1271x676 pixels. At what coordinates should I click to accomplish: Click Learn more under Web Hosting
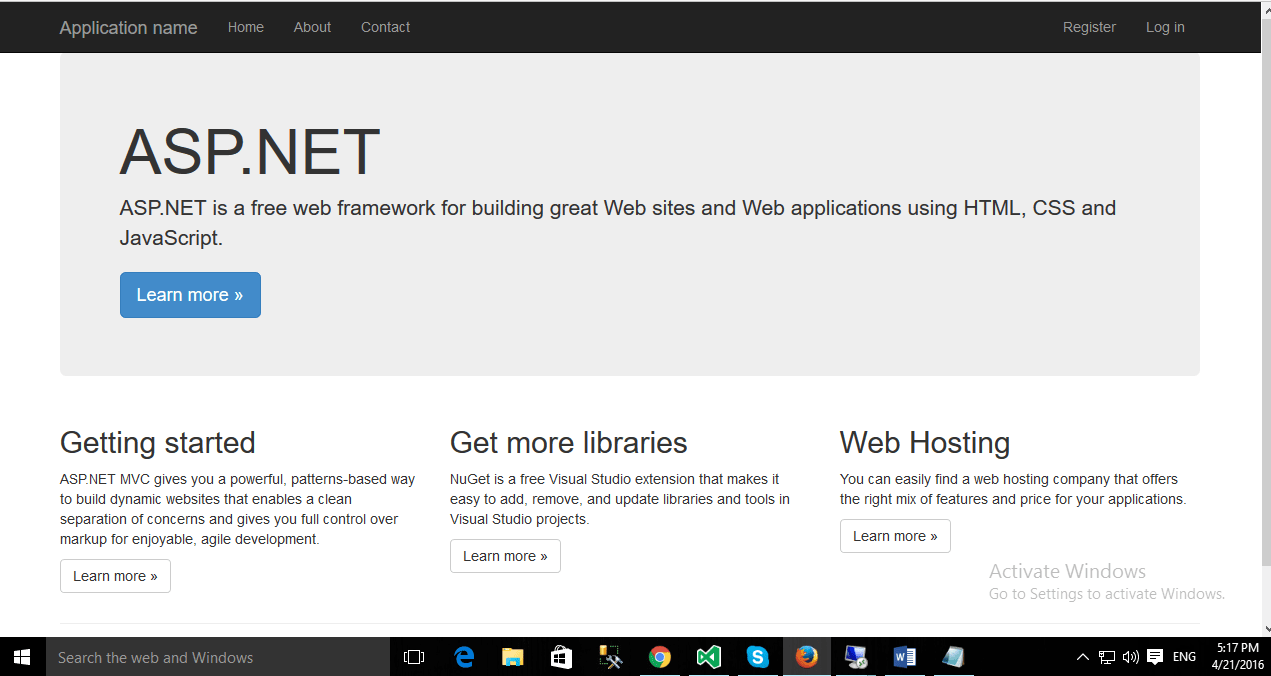(x=895, y=536)
